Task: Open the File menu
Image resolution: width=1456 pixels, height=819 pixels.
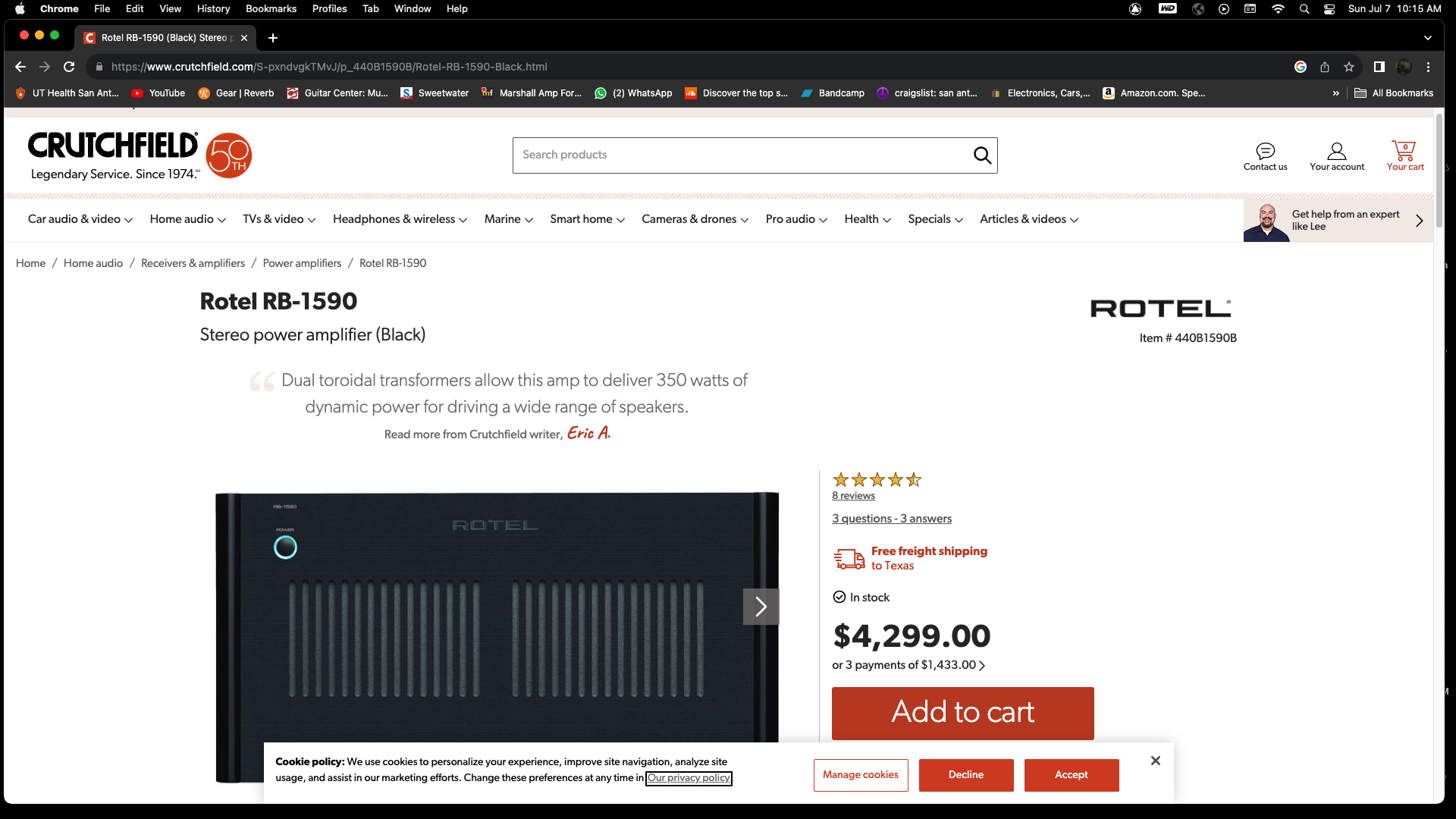Action: 102,9
